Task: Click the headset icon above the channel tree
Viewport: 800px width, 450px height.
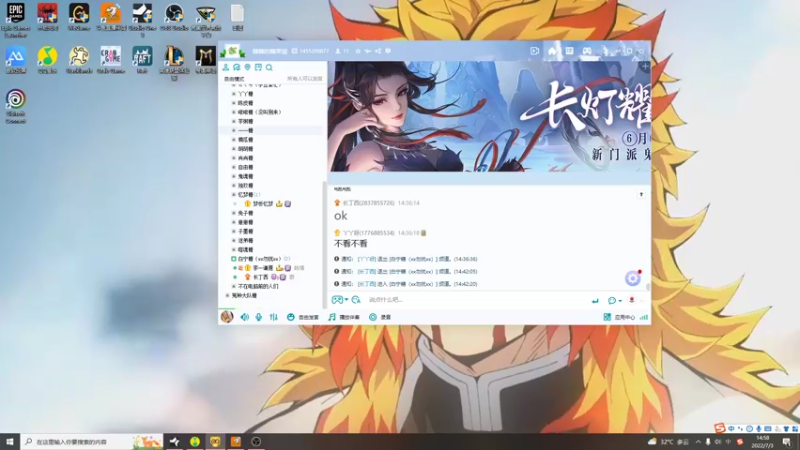Action: pos(237,67)
